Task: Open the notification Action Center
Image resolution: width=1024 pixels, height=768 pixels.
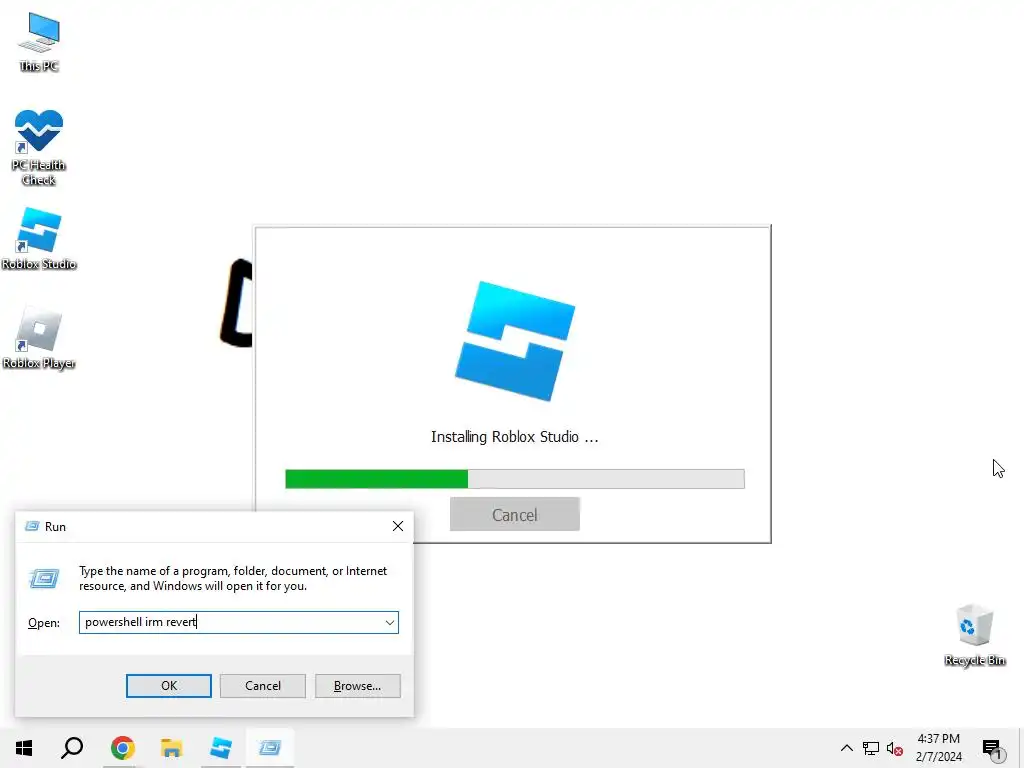Action: coord(993,749)
